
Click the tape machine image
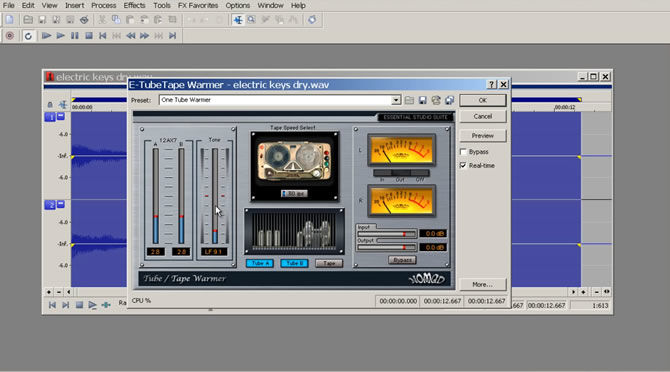294,161
